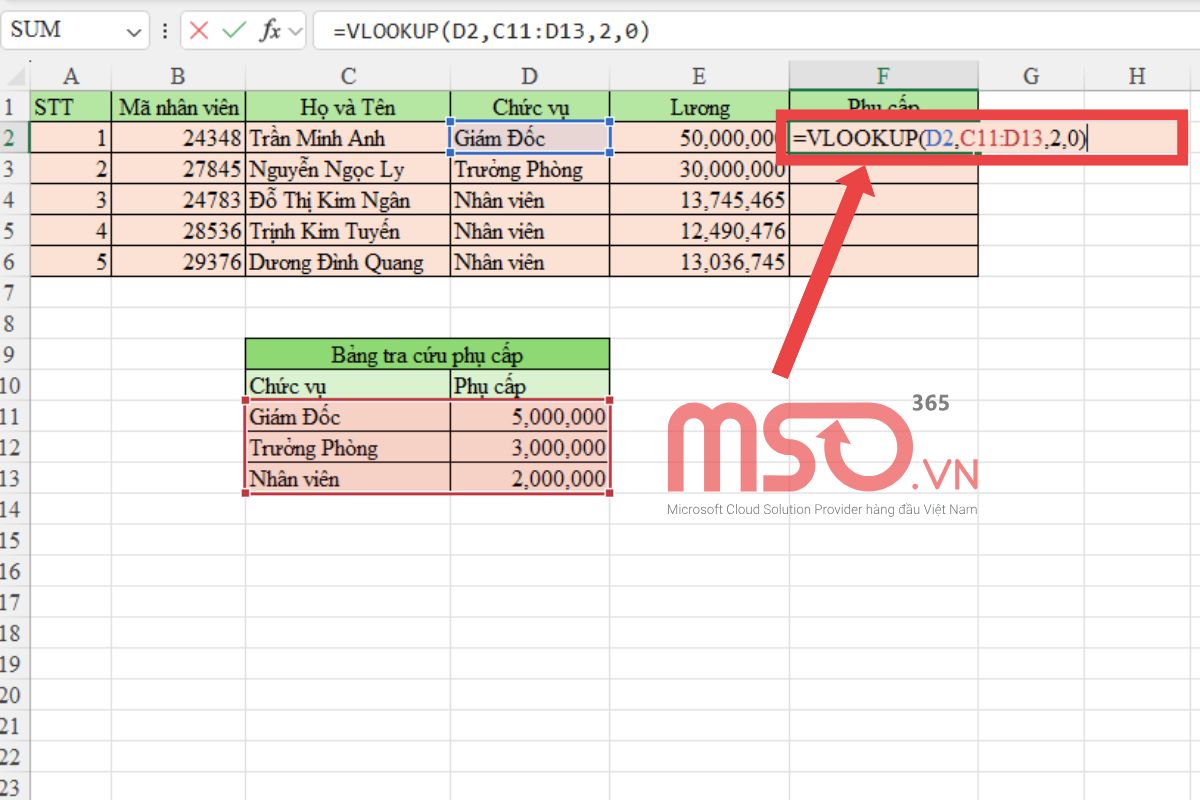The width and height of the screenshot is (1200, 800).
Task: Select the cell with employee code 28536
Action: tap(178, 231)
